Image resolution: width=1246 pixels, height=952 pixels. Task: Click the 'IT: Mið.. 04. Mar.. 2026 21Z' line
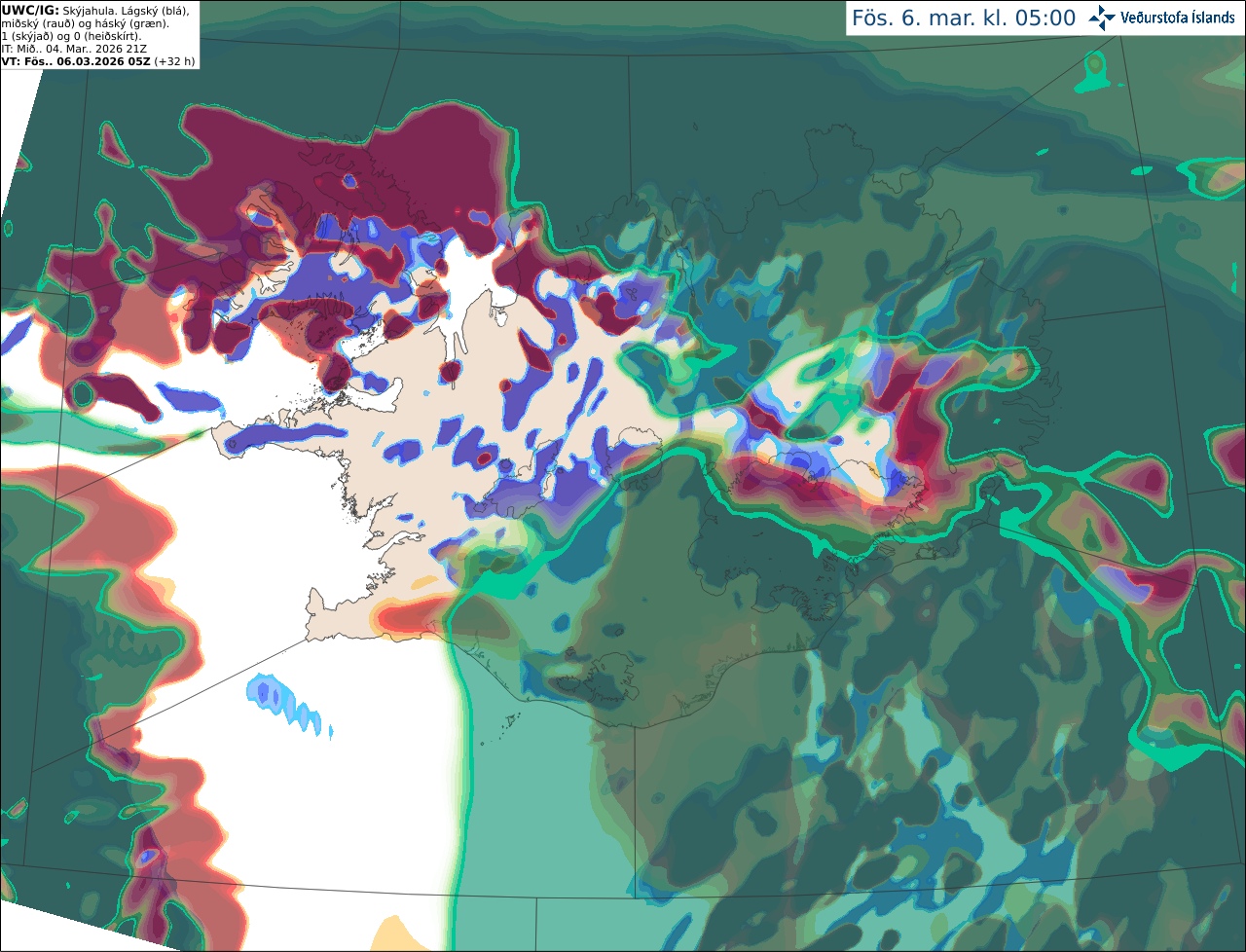click(x=74, y=48)
